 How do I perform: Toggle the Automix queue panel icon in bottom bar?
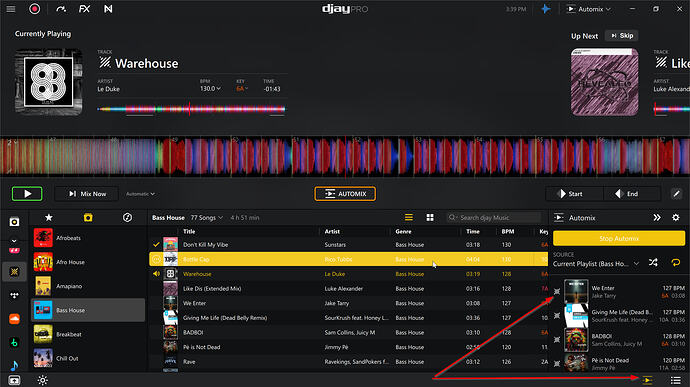[647, 380]
